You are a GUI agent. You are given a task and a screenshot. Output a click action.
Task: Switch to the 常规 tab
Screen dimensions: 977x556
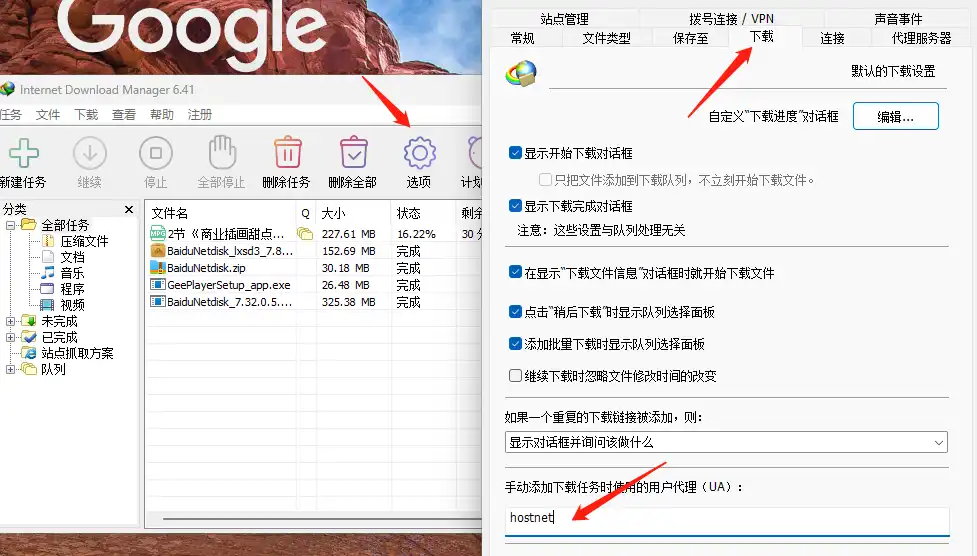[522, 38]
